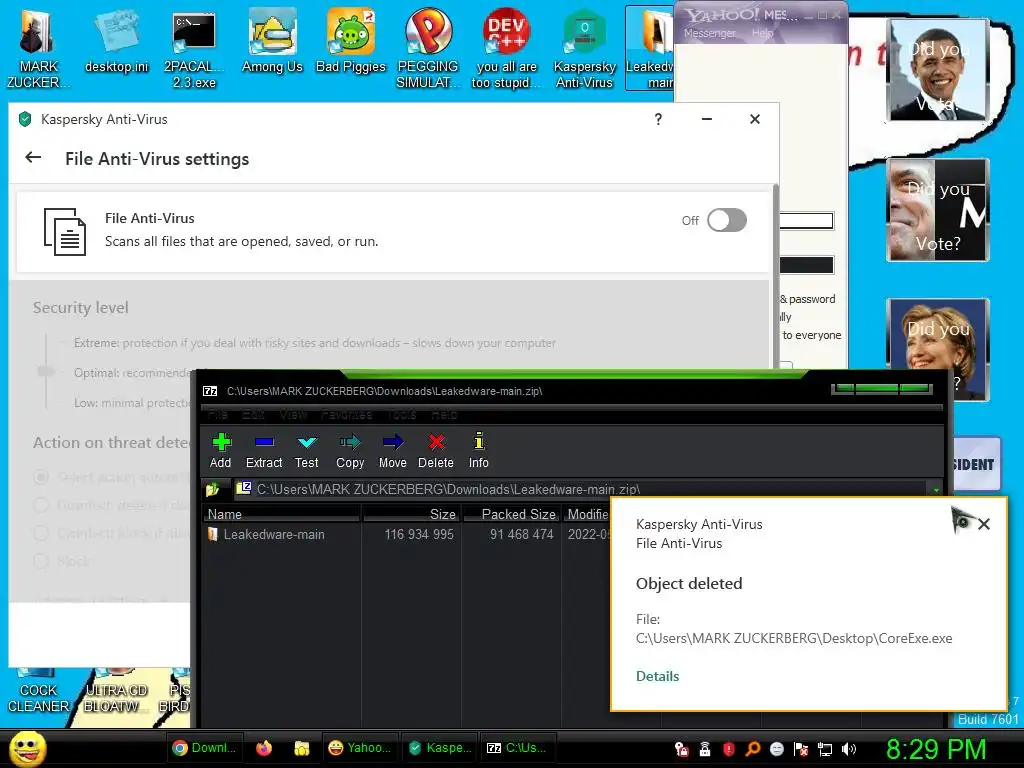Click the 7-Zip archive path field
1024x768 pixels.
pyautogui.click(x=581, y=489)
